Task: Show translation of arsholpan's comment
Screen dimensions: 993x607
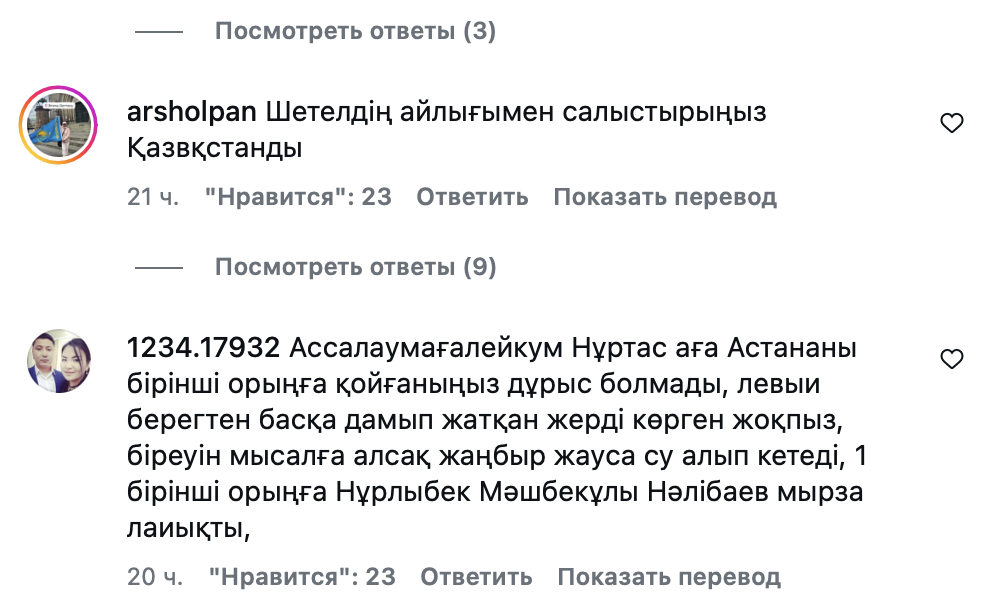Action: pyautogui.click(x=665, y=197)
